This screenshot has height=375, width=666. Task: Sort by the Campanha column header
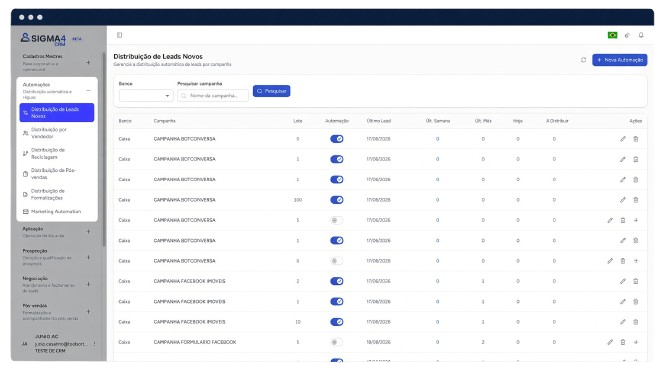click(x=164, y=121)
